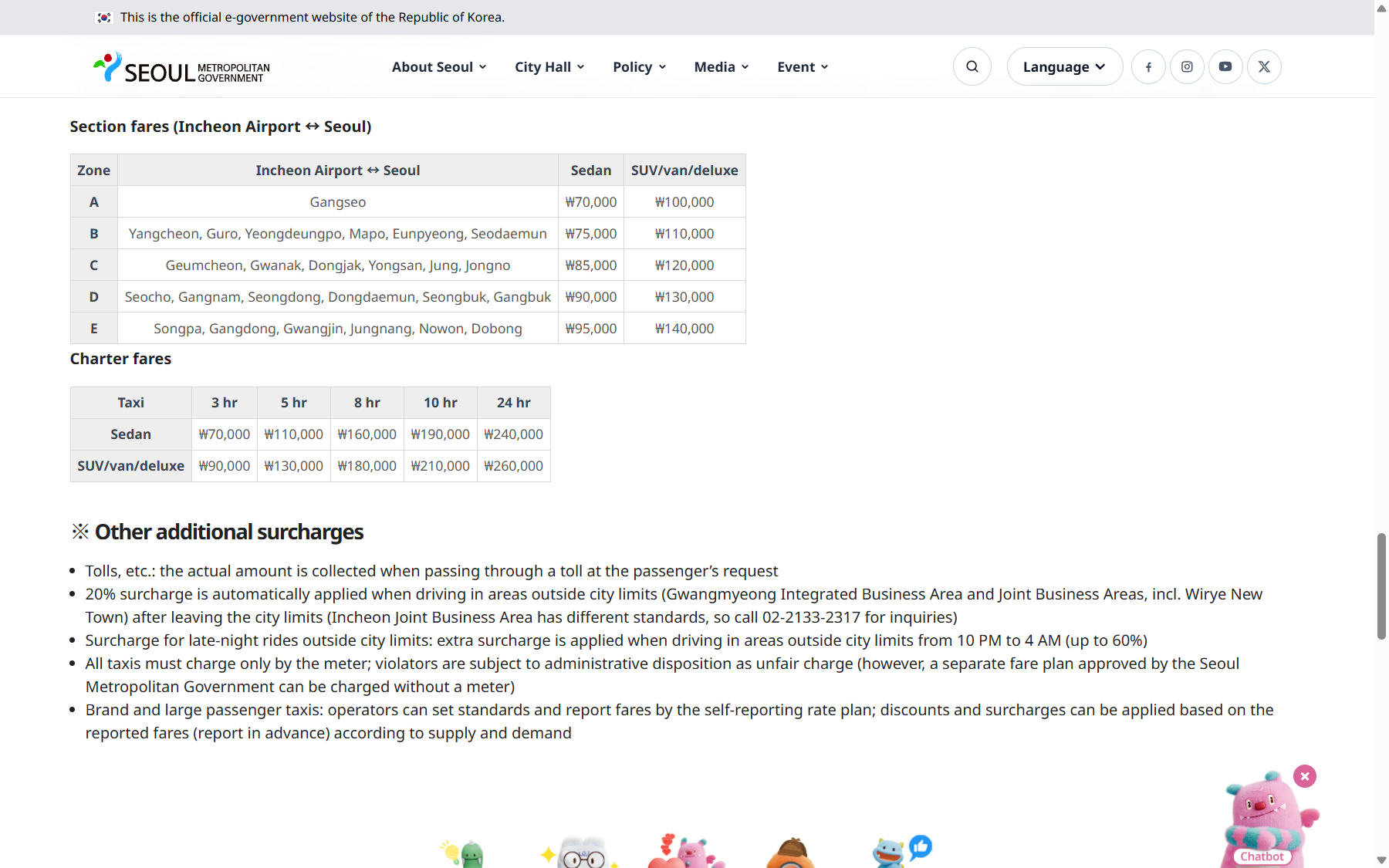Image resolution: width=1389 pixels, height=868 pixels.
Task: Expand the Language dropdown
Action: (1064, 67)
